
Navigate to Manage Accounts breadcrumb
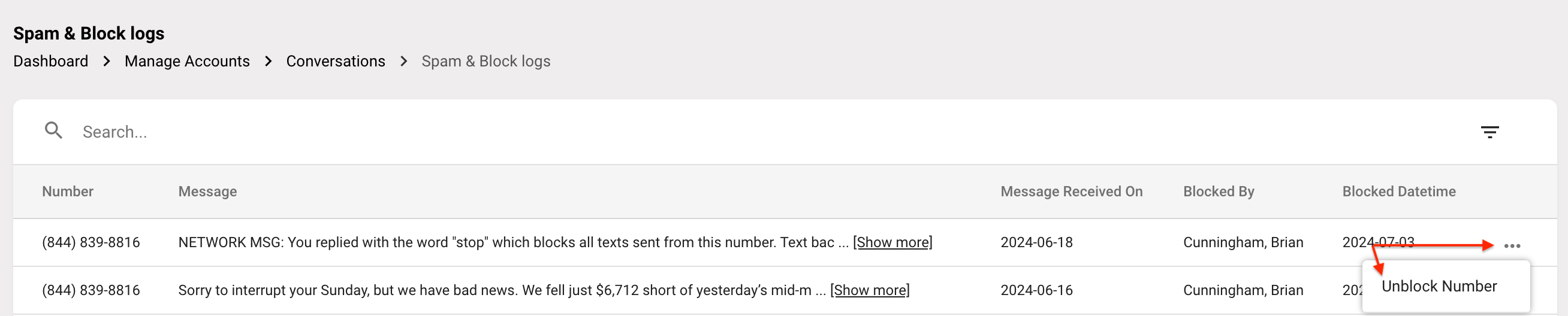tap(187, 62)
